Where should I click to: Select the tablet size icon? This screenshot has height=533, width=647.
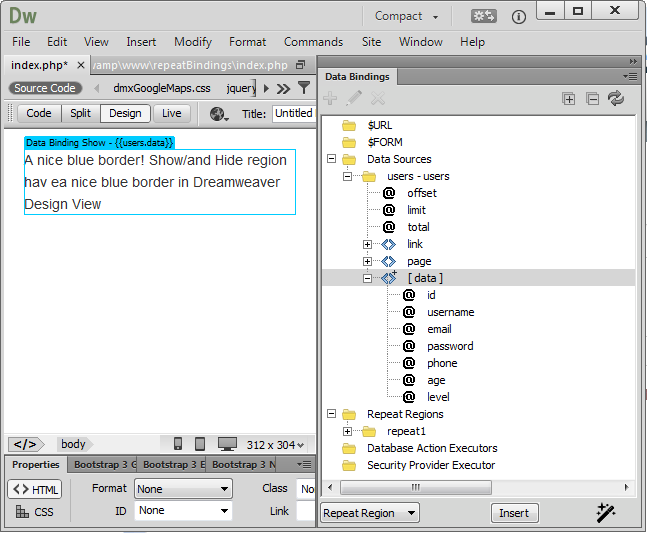(x=200, y=444)
